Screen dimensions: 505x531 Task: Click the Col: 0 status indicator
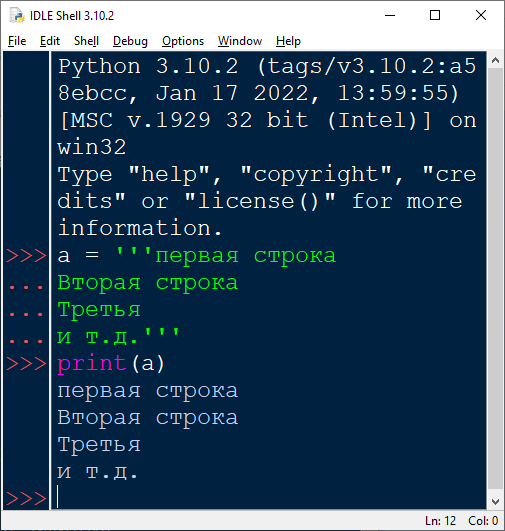(483, 521)
